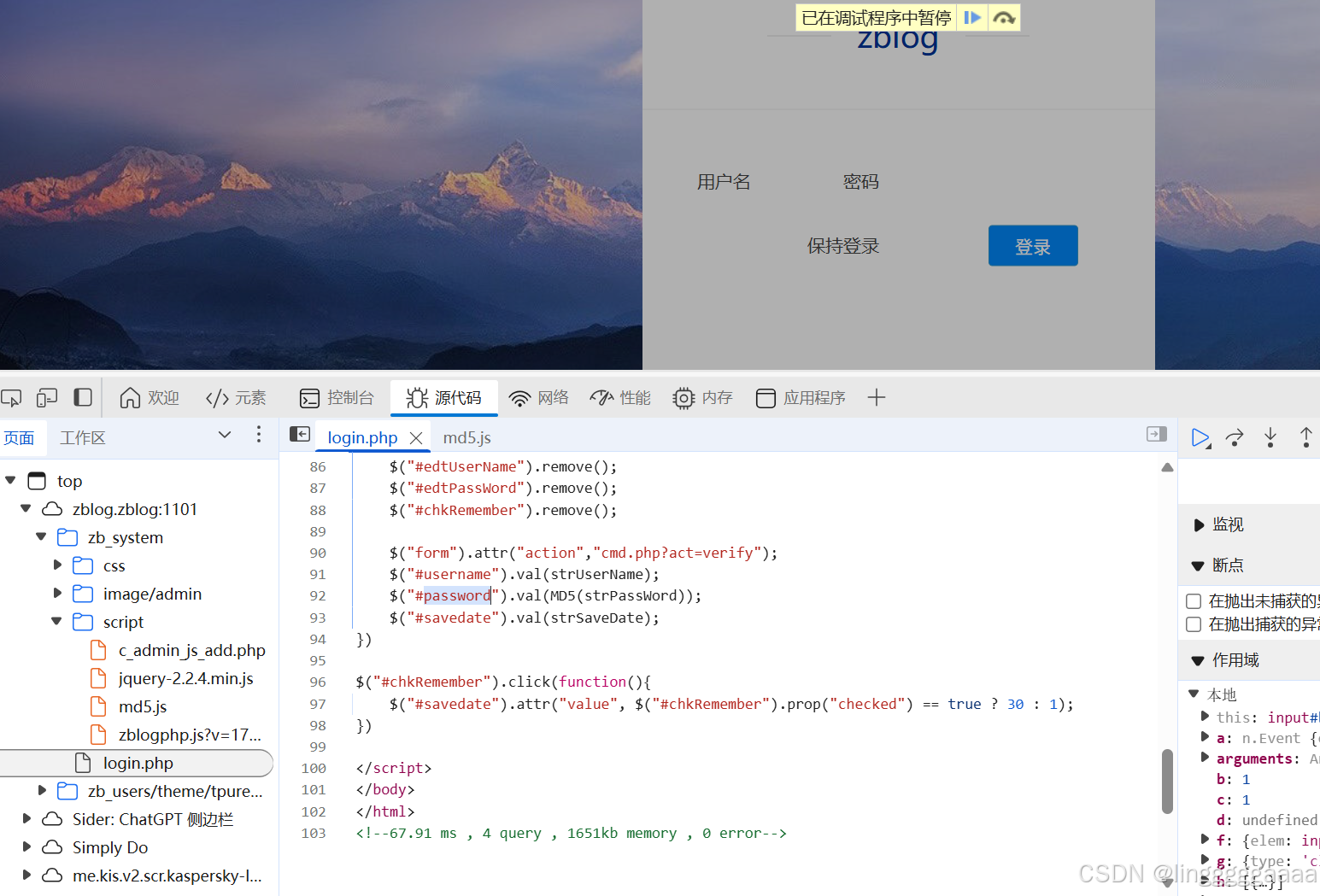Hide the debugger sidebar toggle icon
Viewport: 1320px width, 896px height.
pos(1157,434)
